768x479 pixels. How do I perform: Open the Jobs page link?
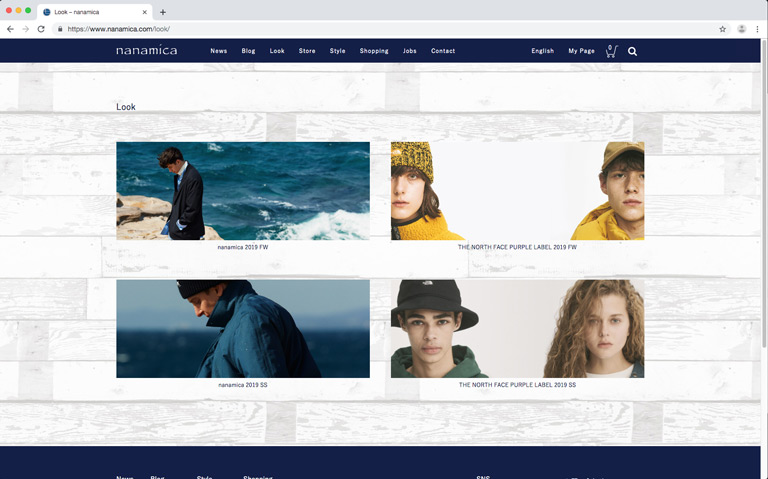(x=409, y=51)
